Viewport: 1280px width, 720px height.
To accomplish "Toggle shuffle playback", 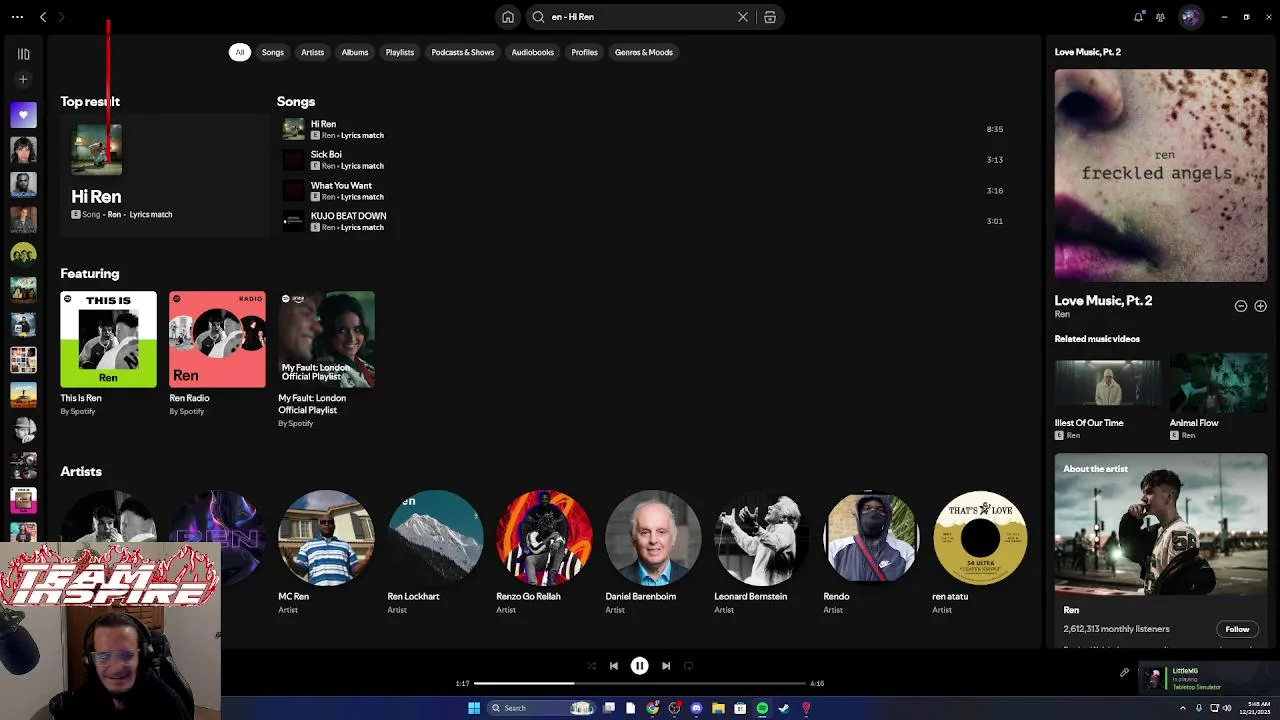I will pyautogui.click(x=591, y=666).
